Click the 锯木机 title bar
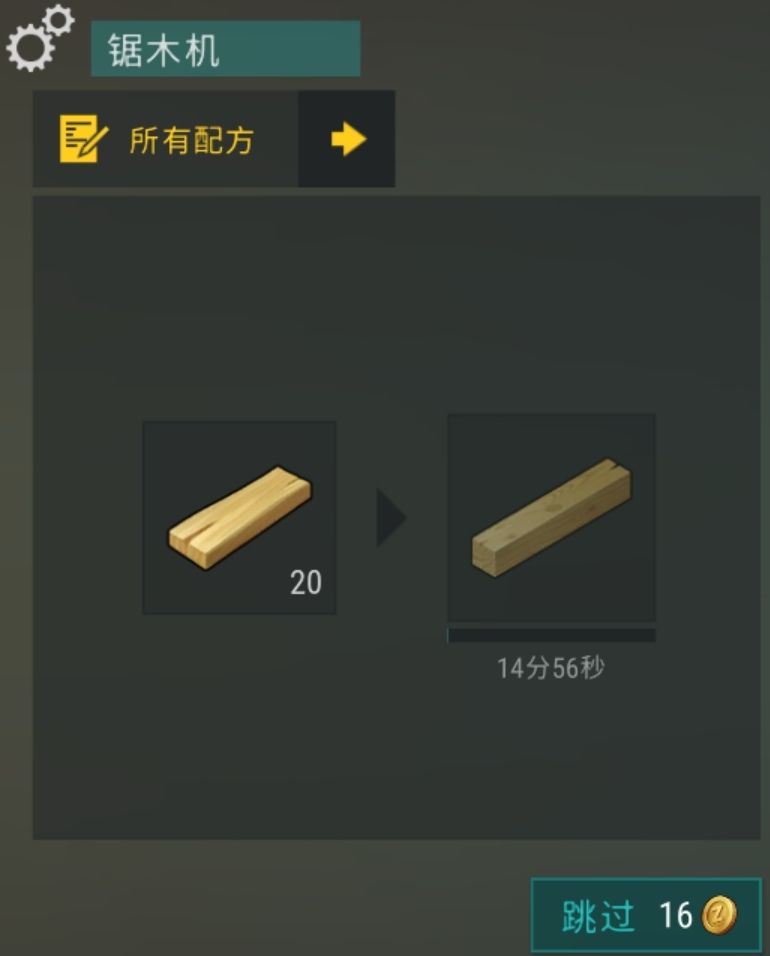This screenshot has height=956, width=770. (226, 49)
